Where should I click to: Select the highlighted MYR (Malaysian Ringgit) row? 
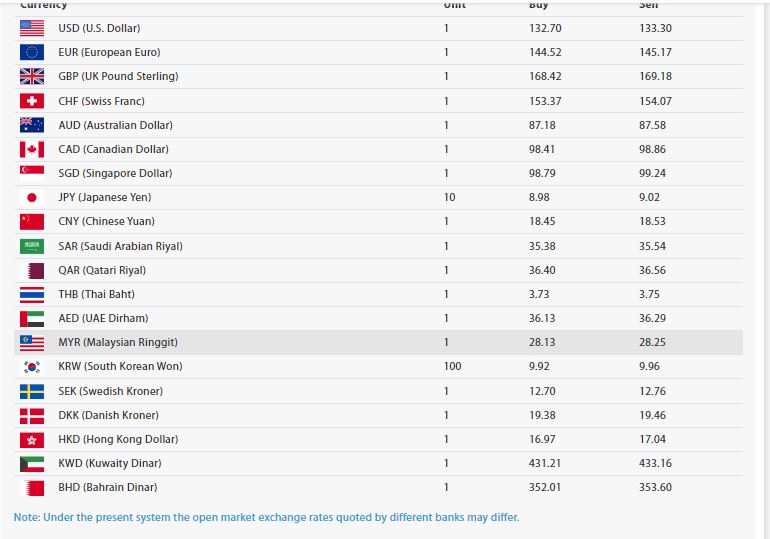tap(380, 342)
